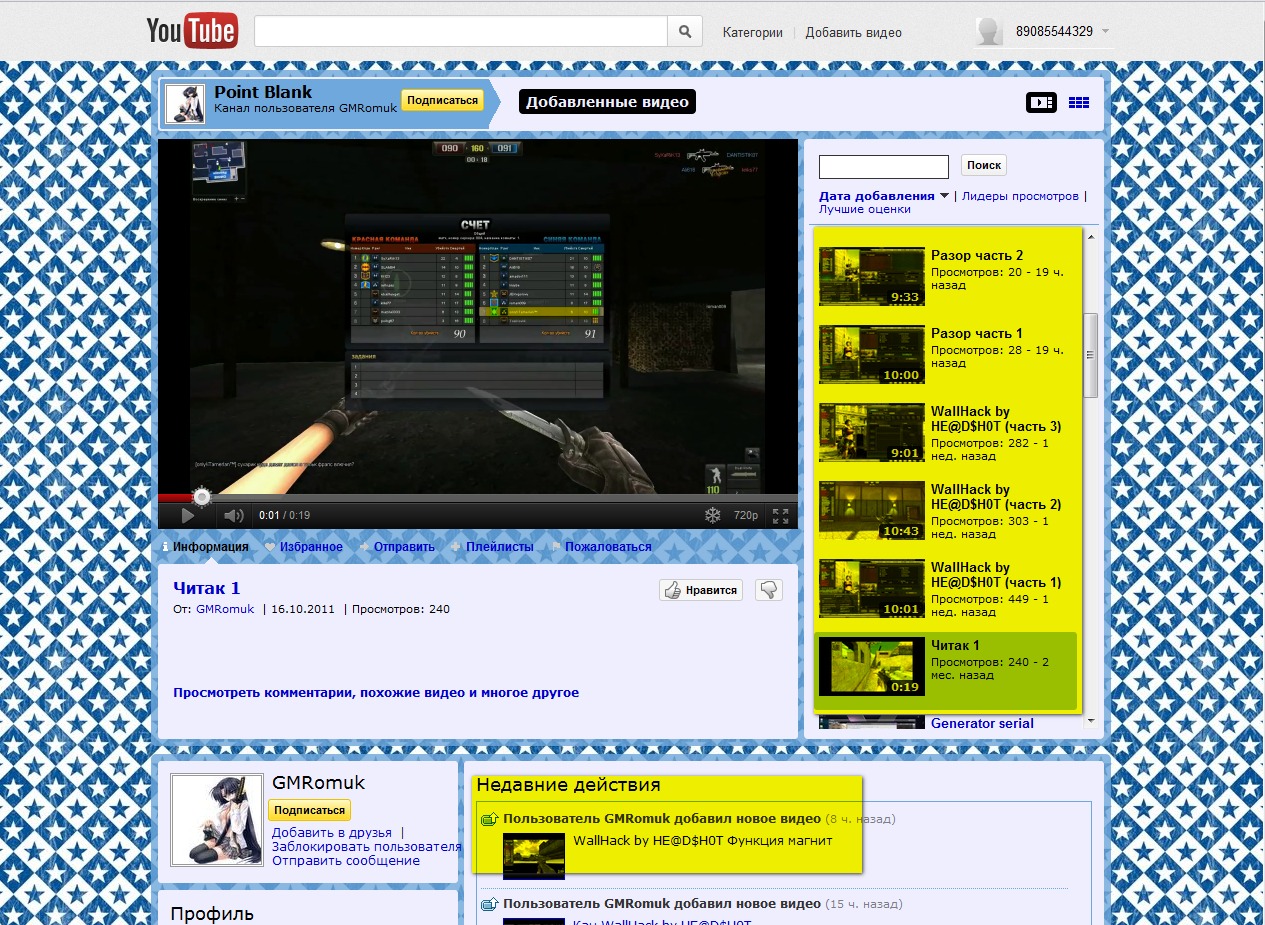The image size is (1265, 925).
Task: Enter fullscreen mode in the player
Action: [x=780, y=516]
